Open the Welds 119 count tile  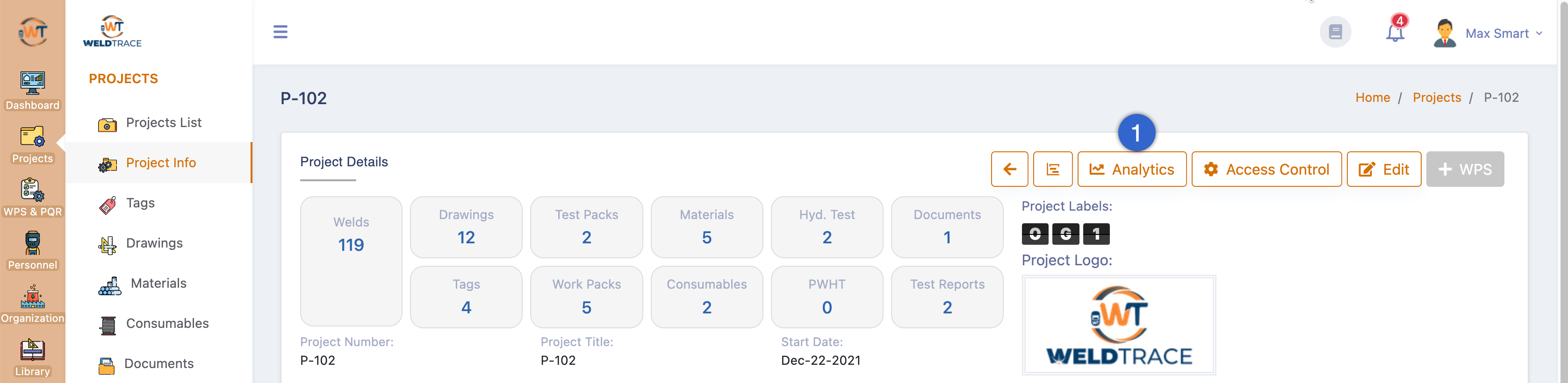pos(351,260)
